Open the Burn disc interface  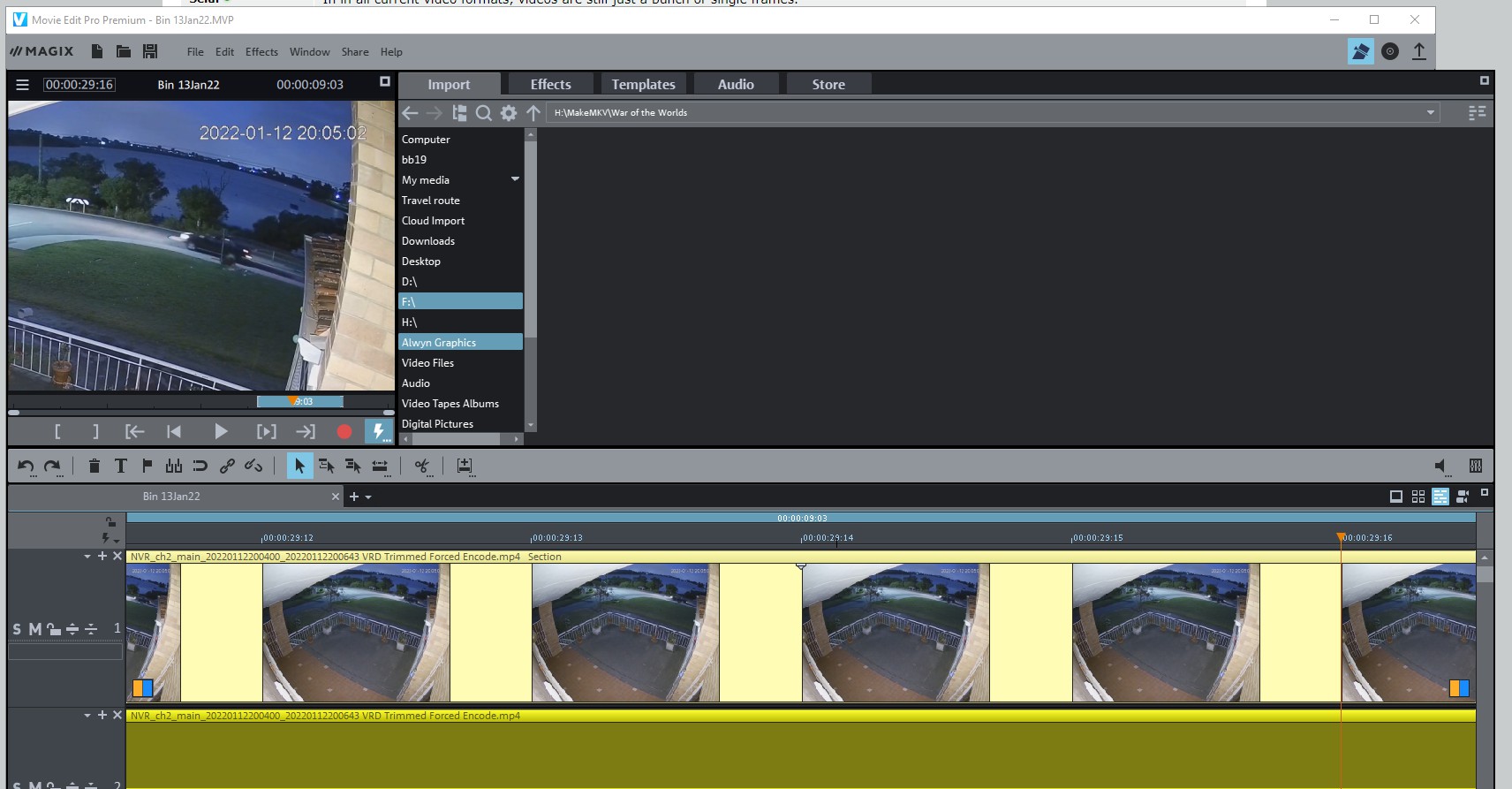(x=1390, y=51)
